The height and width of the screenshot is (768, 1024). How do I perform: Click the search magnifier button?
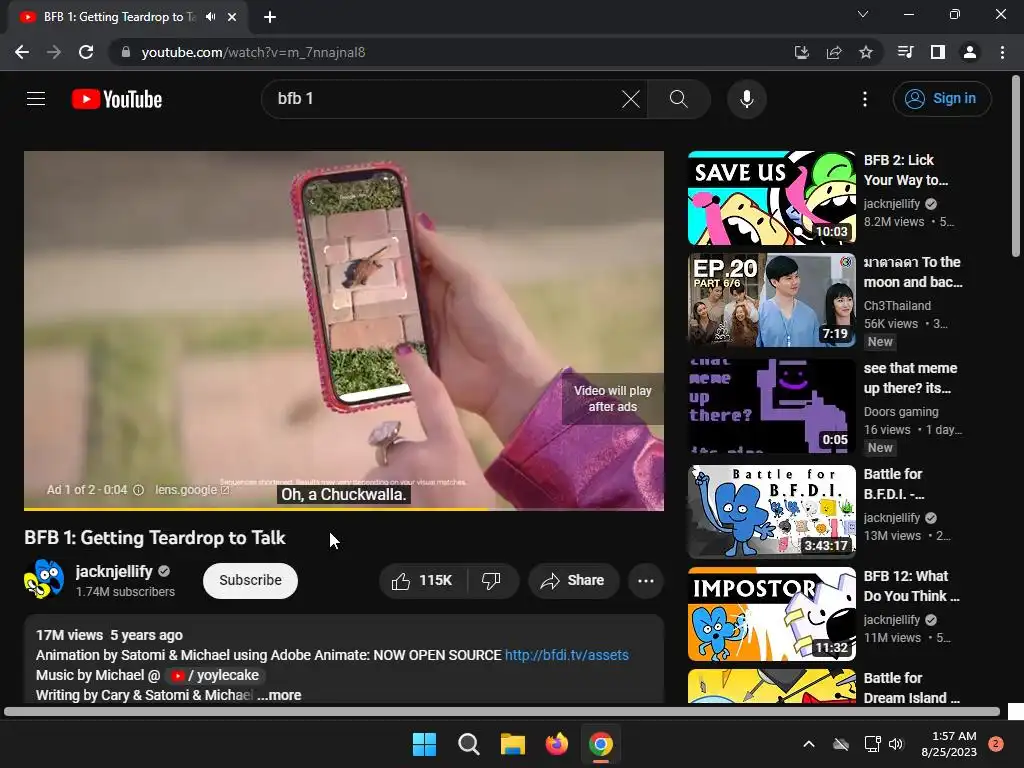click(679, 99)
